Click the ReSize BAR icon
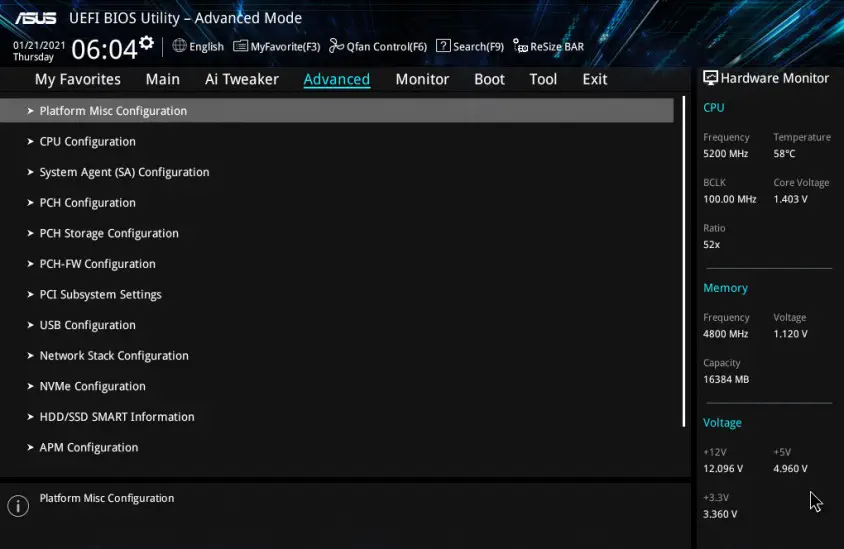844x549 pixels. (x=520, y=46)
